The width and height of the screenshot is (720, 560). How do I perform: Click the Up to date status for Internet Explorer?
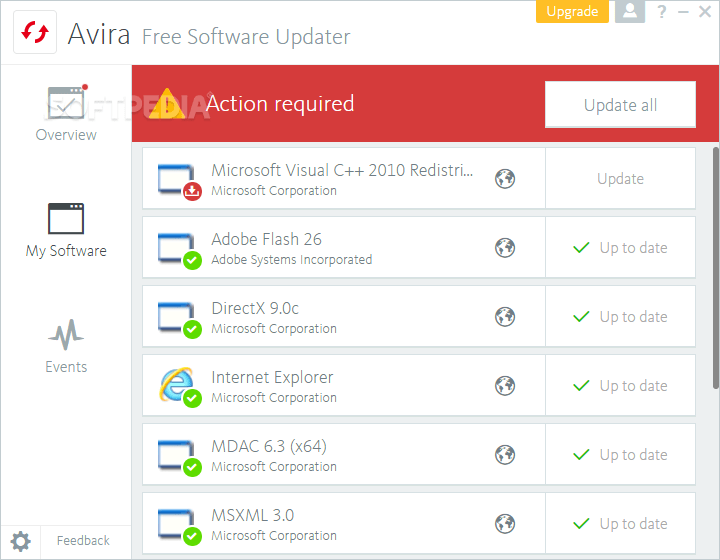click(x=620, y=386)
